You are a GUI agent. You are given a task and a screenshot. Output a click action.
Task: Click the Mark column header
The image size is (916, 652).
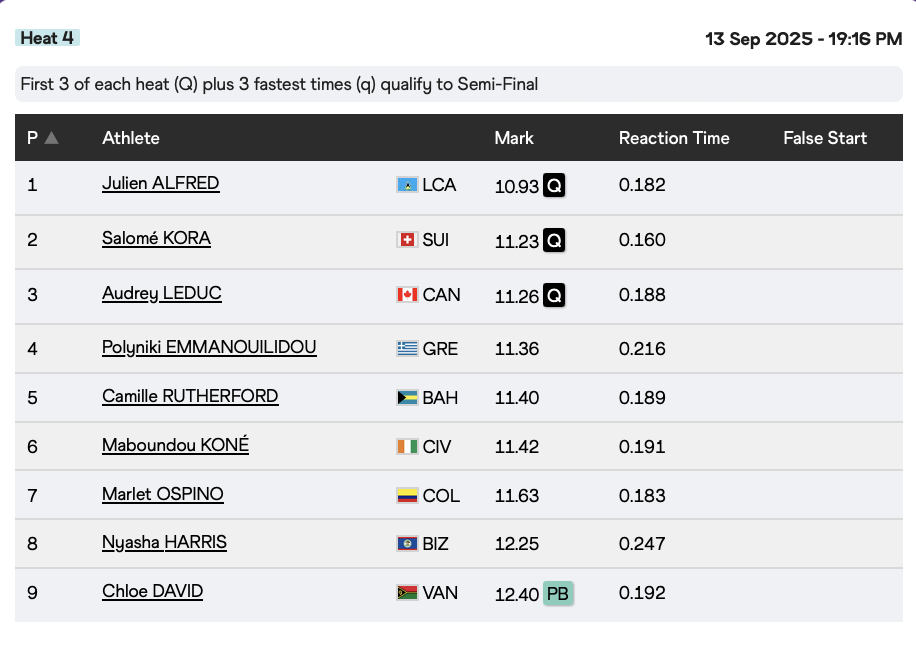[x=514, y=138]
